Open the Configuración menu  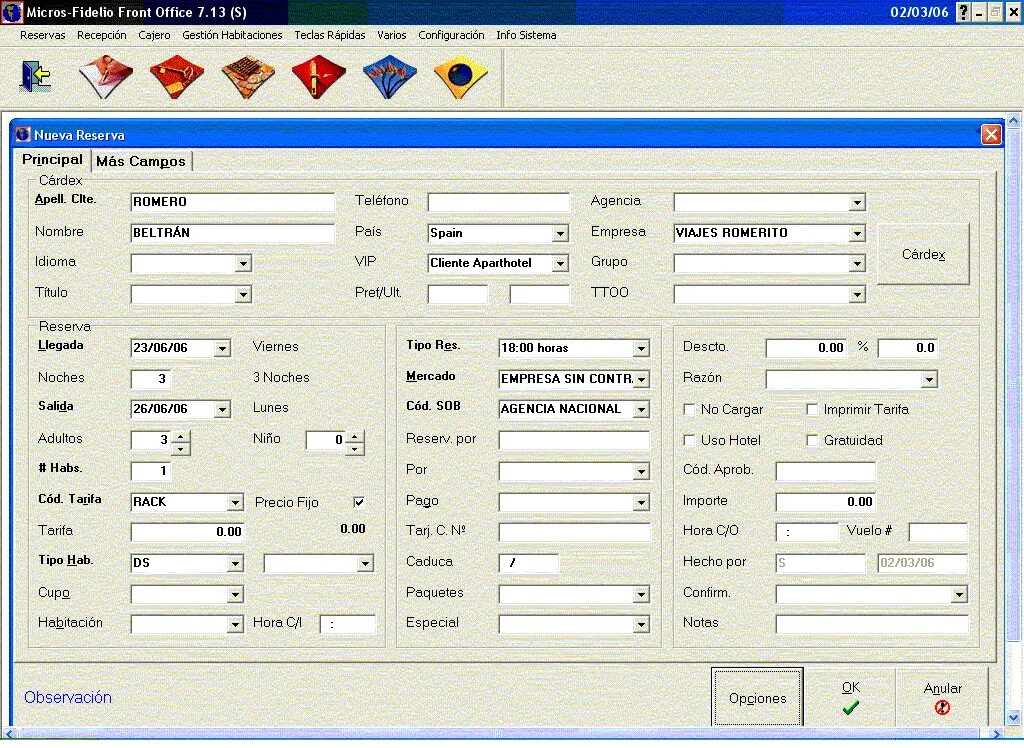[x=451, y=35]
